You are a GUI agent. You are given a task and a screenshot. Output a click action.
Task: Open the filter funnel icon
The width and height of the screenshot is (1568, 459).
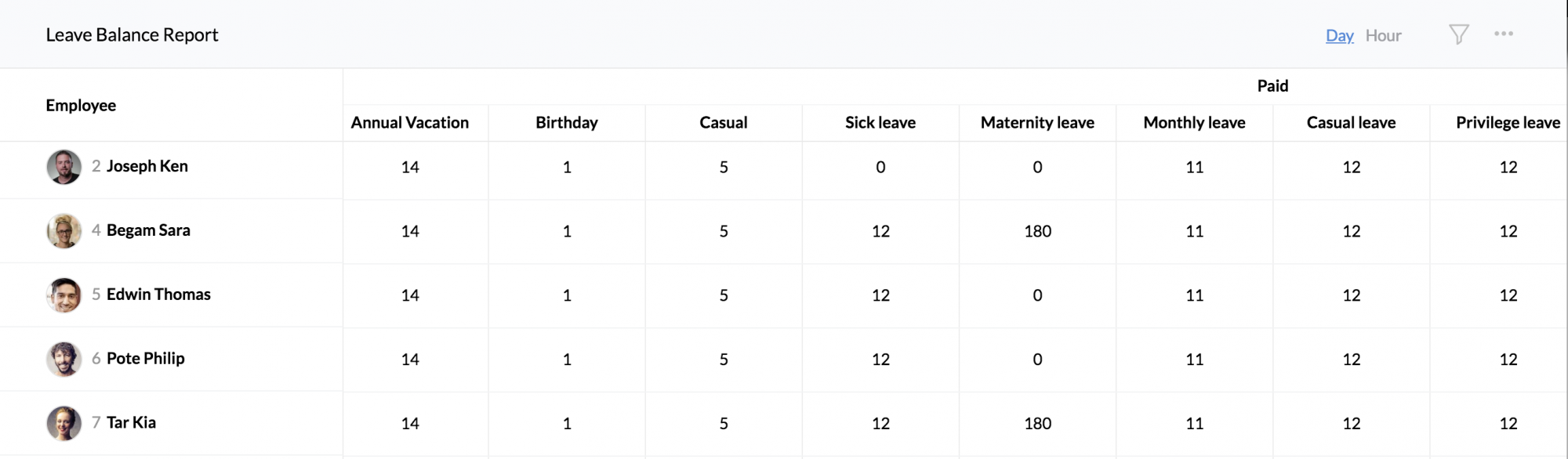point(1458,34)
